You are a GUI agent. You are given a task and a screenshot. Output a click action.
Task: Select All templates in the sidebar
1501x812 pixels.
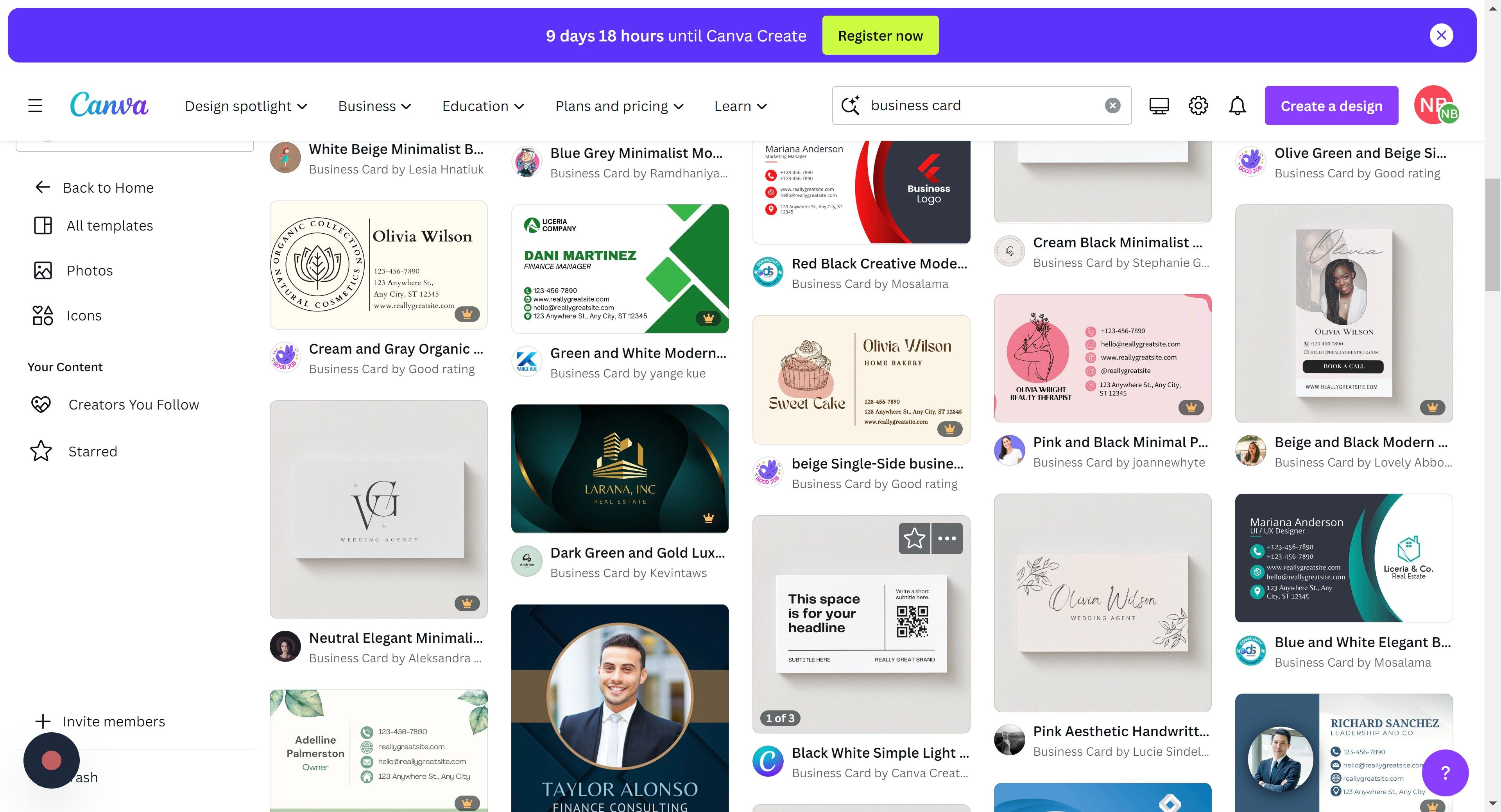[x=109, y=226]
